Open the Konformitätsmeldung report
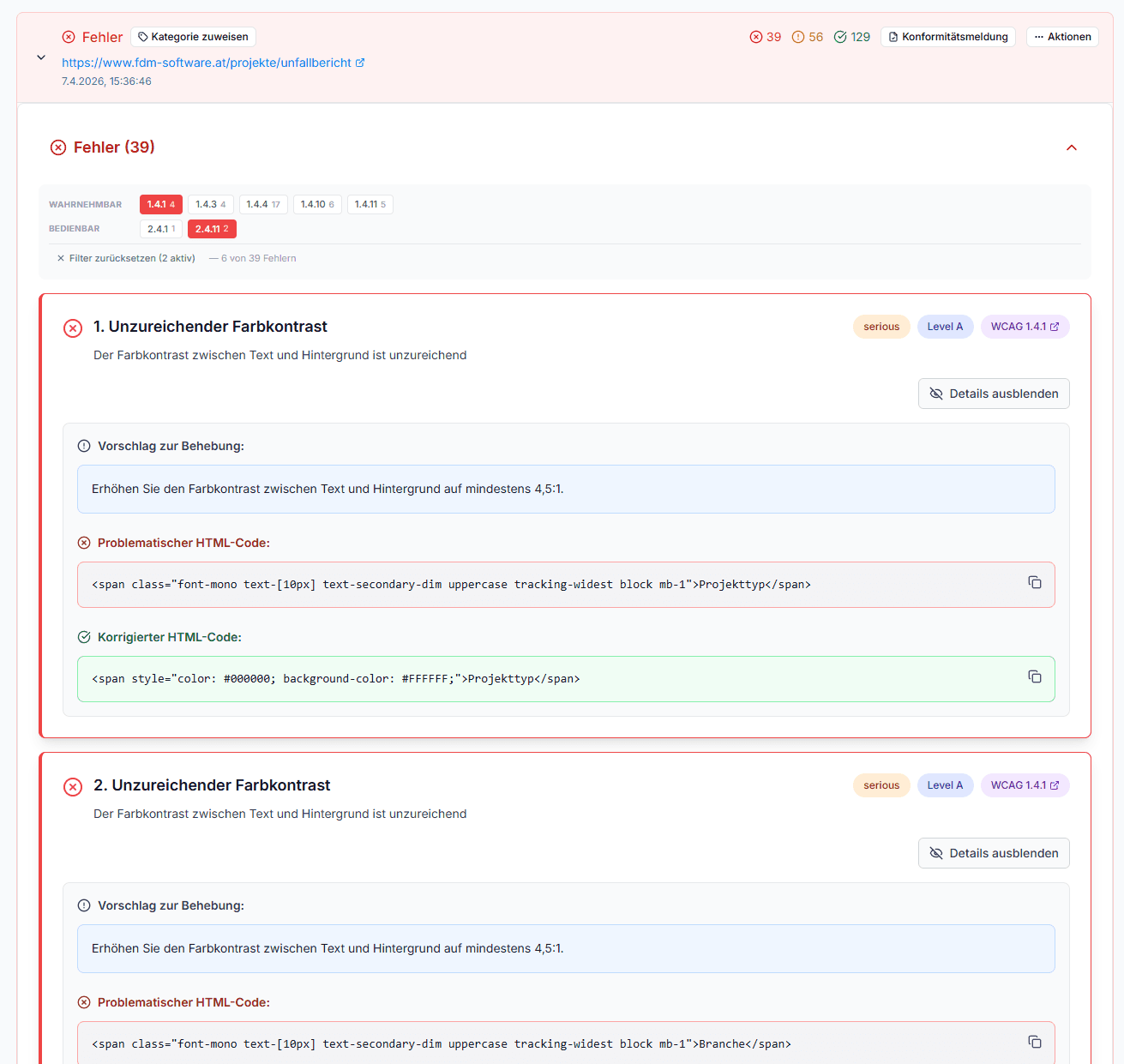1124x1064 pixels. point(947,37)
